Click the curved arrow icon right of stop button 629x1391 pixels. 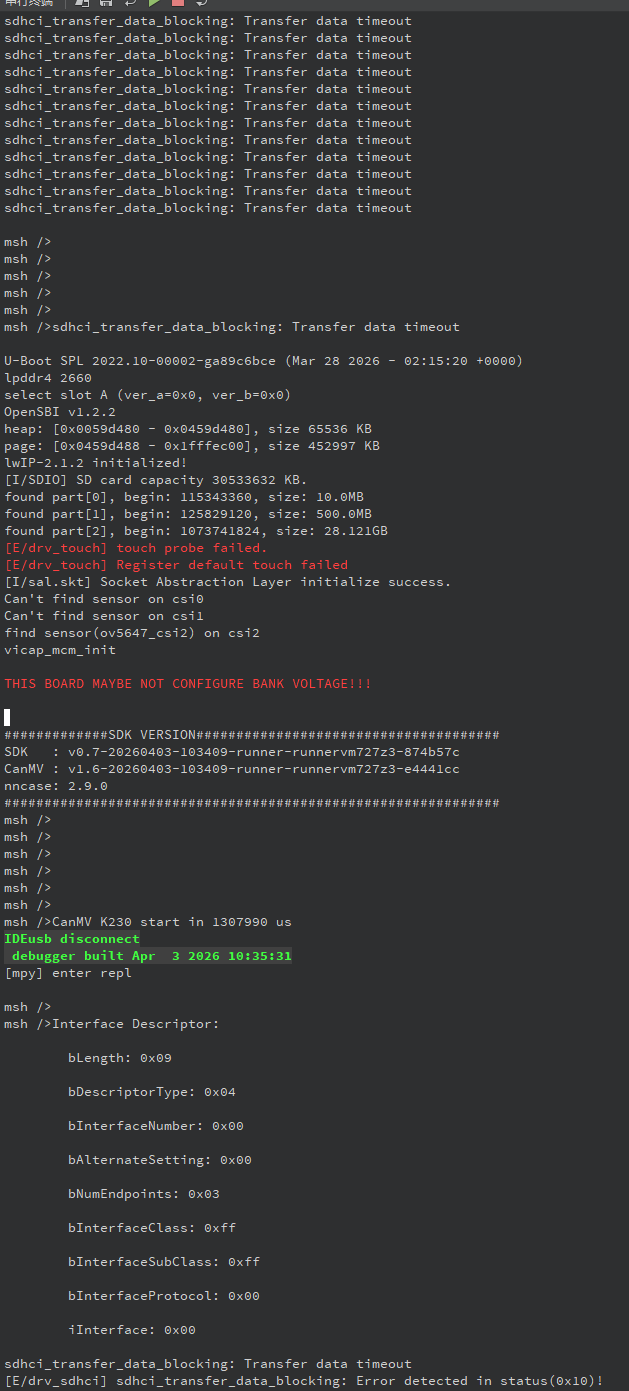tap(202, 3)
